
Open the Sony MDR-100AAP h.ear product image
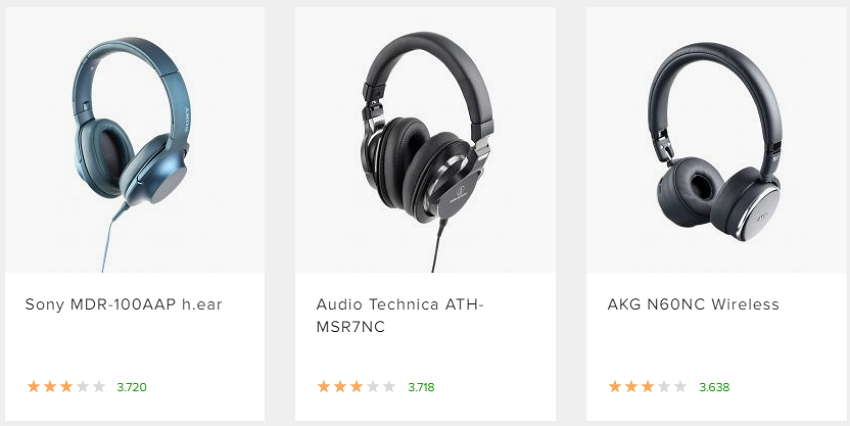coord(135,139)
